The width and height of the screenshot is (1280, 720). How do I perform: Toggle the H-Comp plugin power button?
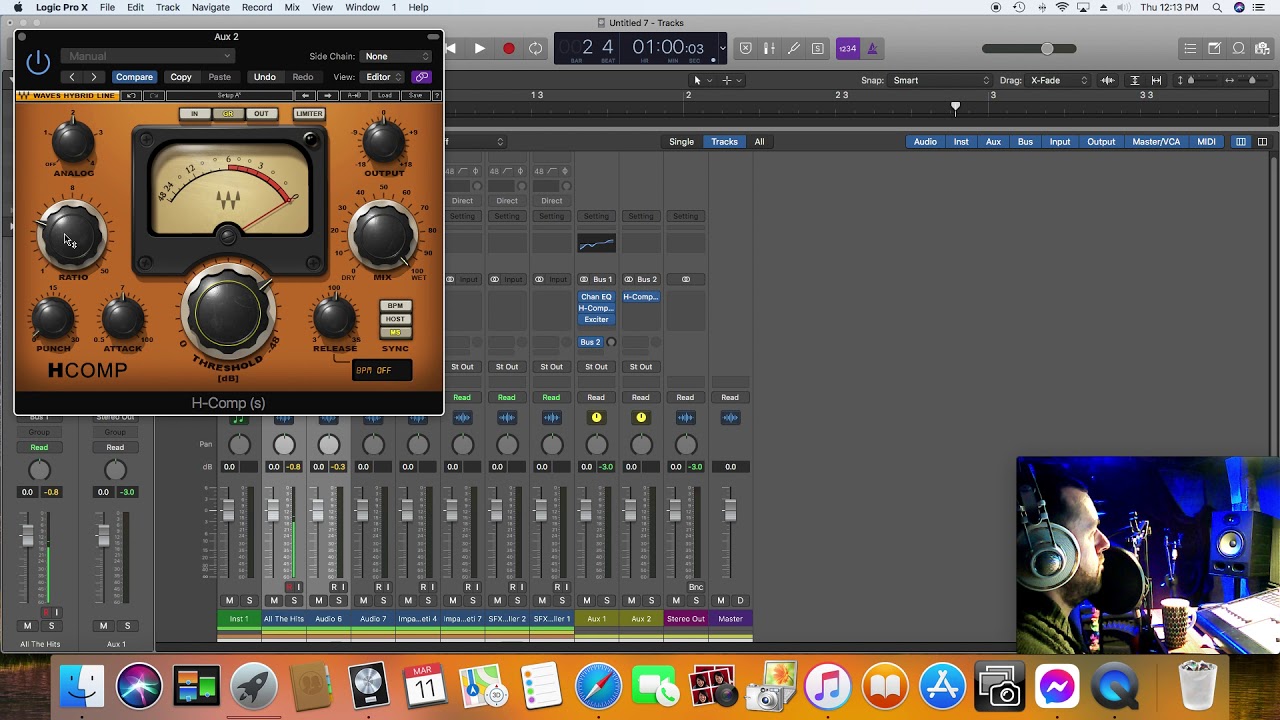[38, 63]
